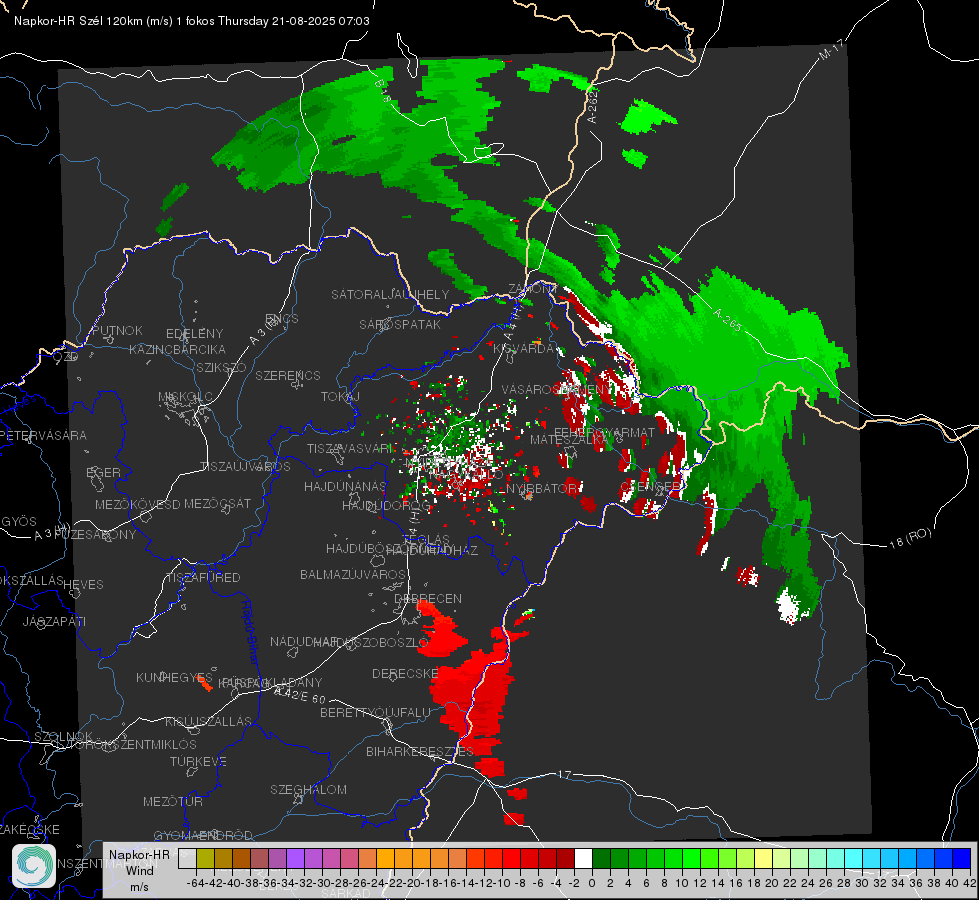
Task: Select the JASZAPATI label
Action: [x=54, y=621]
